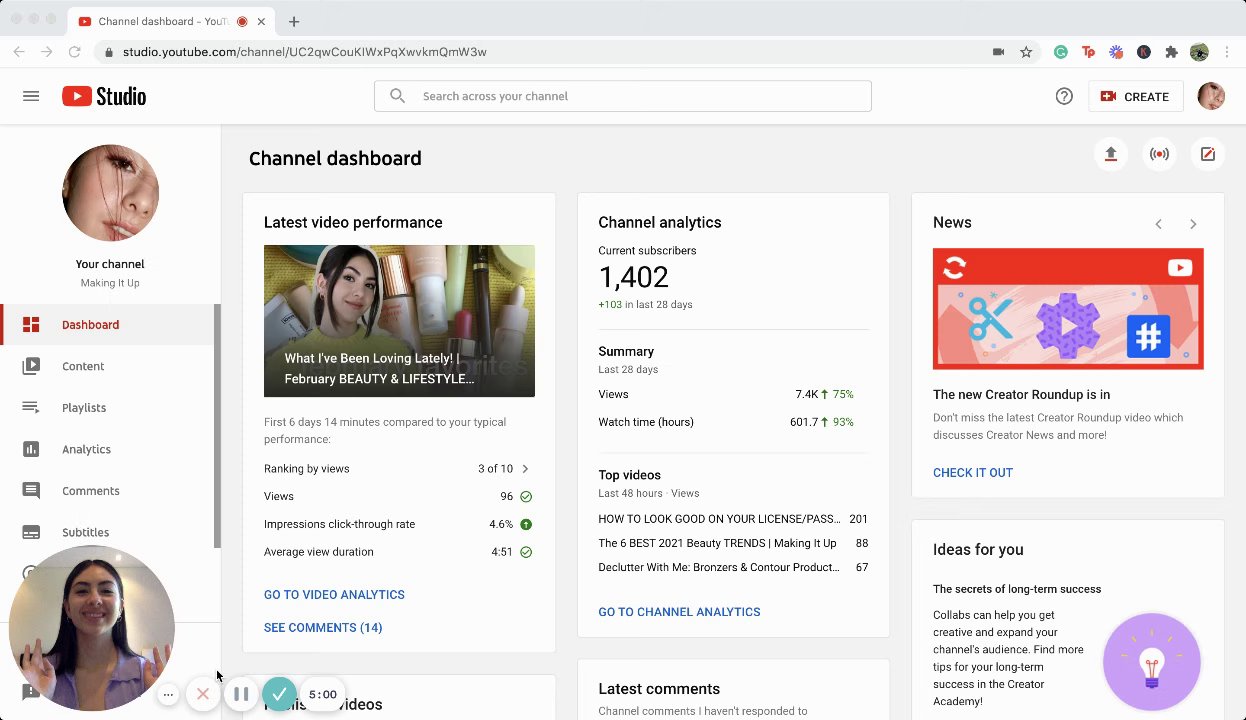Image resolution: width=1246 pixels, height=720 pixels.
Task: Open The 6 BEST 2021 Beauty TRENDS video
Action: point(733,543)
